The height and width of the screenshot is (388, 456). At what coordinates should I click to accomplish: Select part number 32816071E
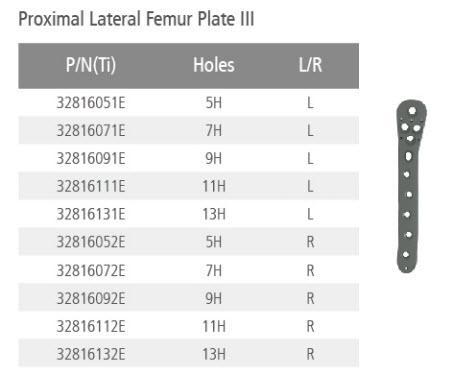coord(91,130)
